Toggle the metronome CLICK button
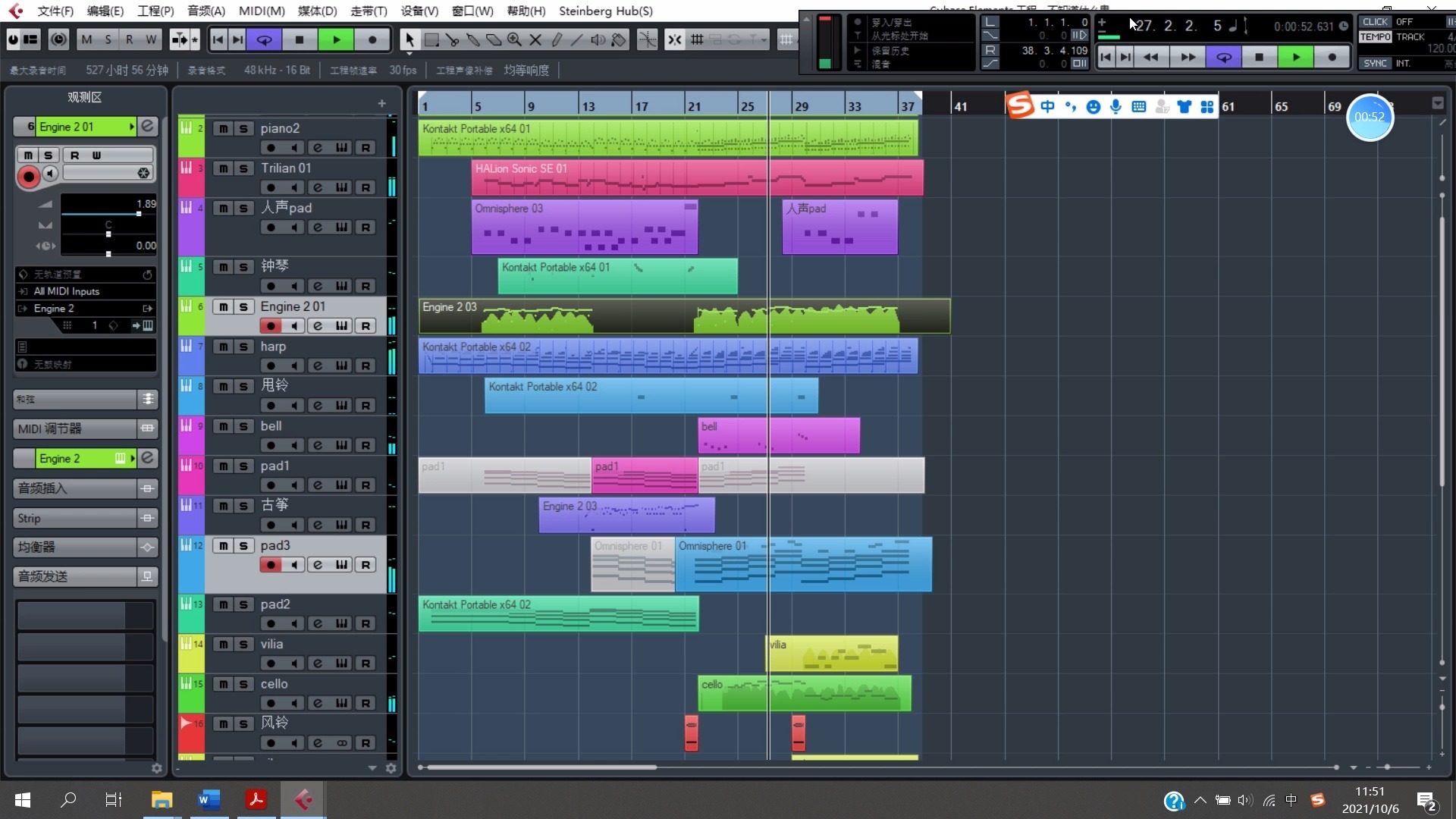 pos(1375,22)
